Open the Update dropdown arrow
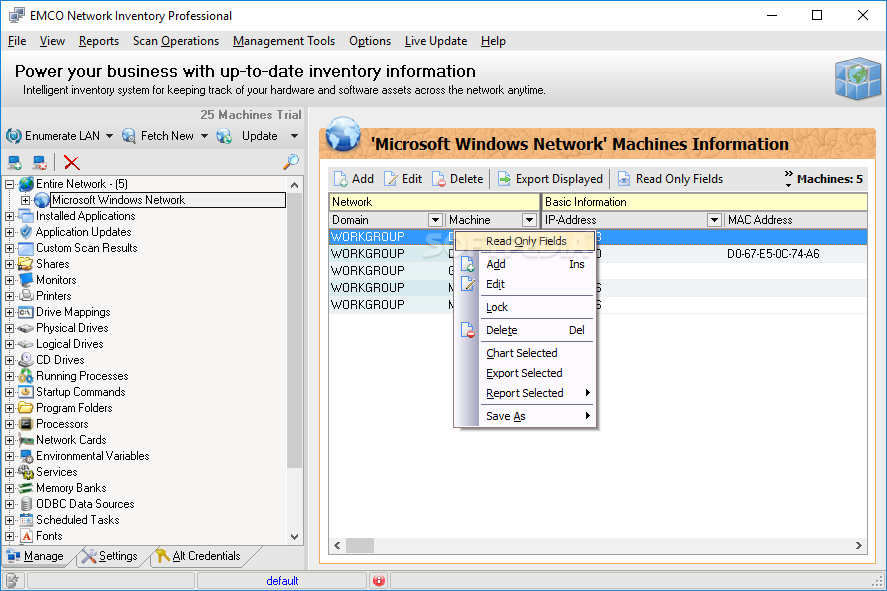887x591 pixels. 294,136
